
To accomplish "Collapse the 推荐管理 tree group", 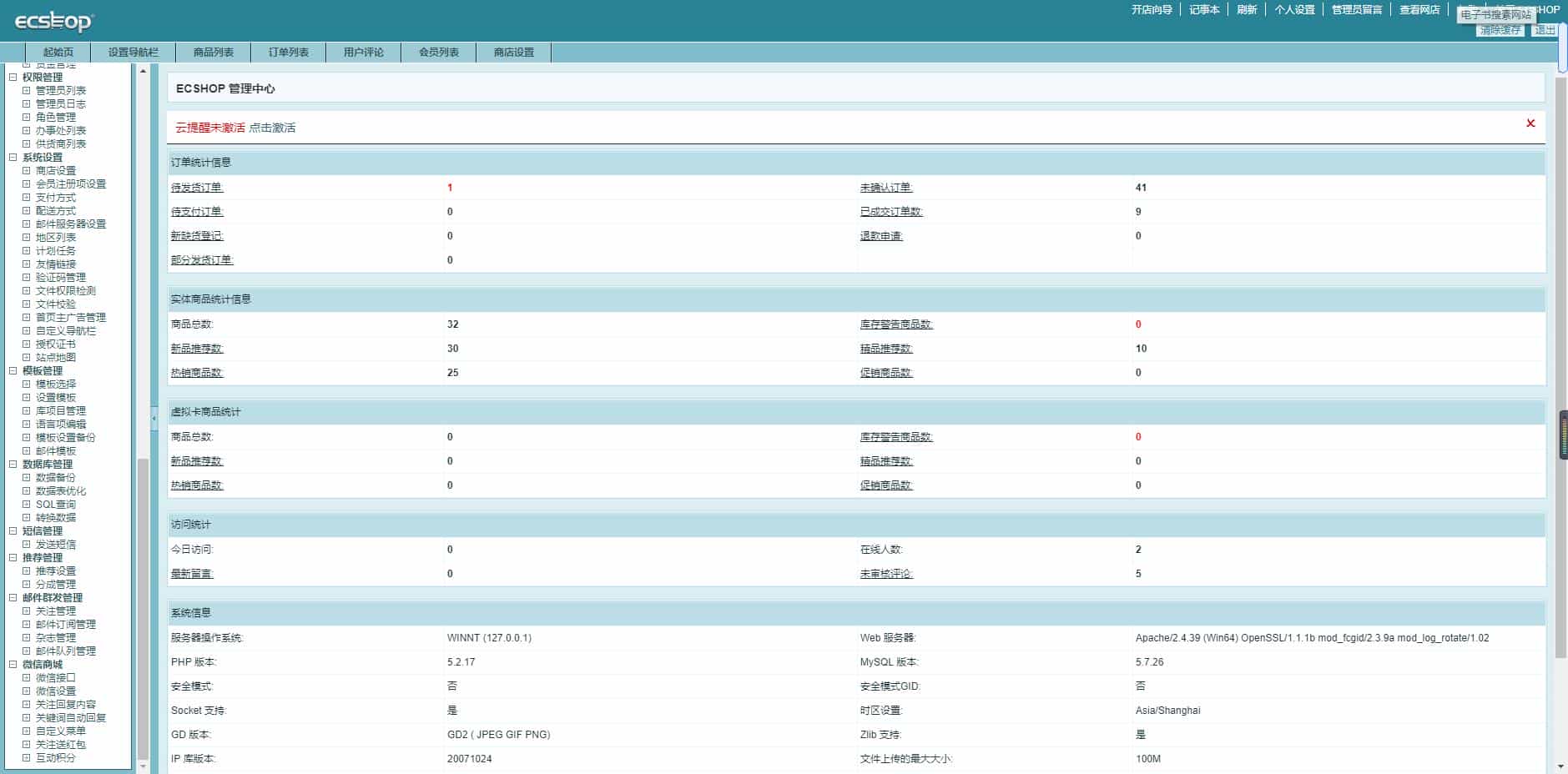I will pyautogui.click(x=13, y=558).
